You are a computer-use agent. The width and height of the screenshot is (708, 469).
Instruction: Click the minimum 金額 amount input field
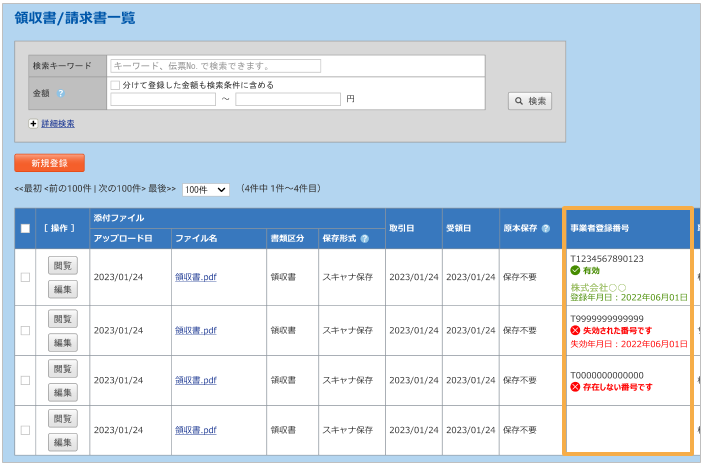pyautogui.click(x=163, y=100)
